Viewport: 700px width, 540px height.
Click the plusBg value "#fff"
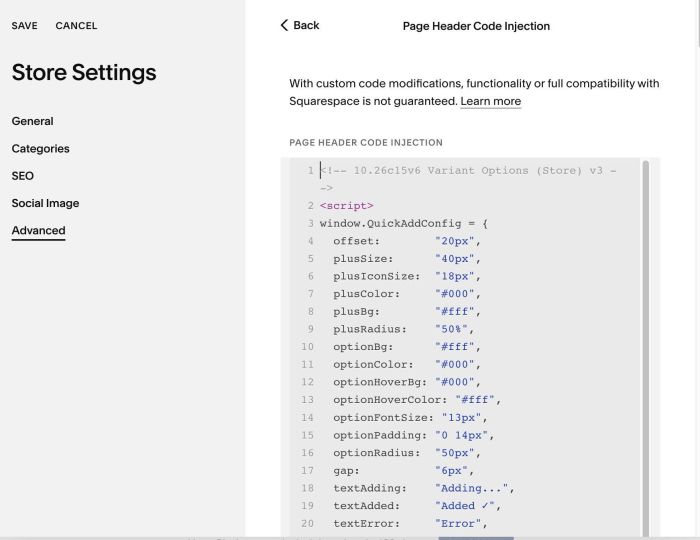454,312
